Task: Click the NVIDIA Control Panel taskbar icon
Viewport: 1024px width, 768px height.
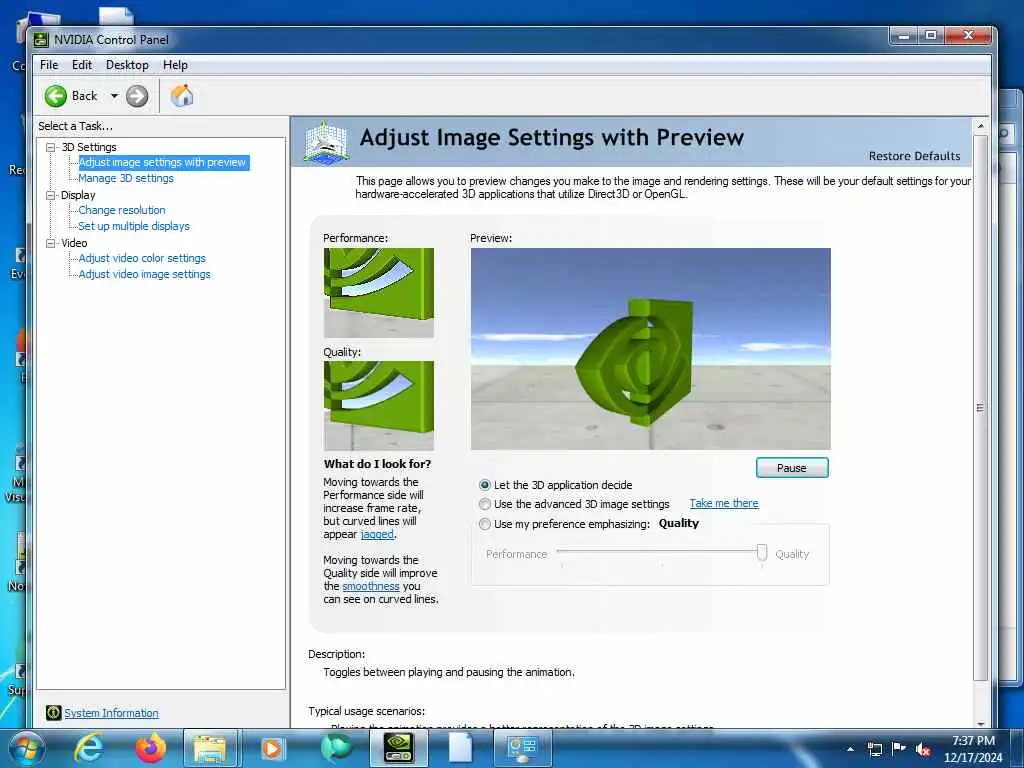Action: (x=398, y=748)
